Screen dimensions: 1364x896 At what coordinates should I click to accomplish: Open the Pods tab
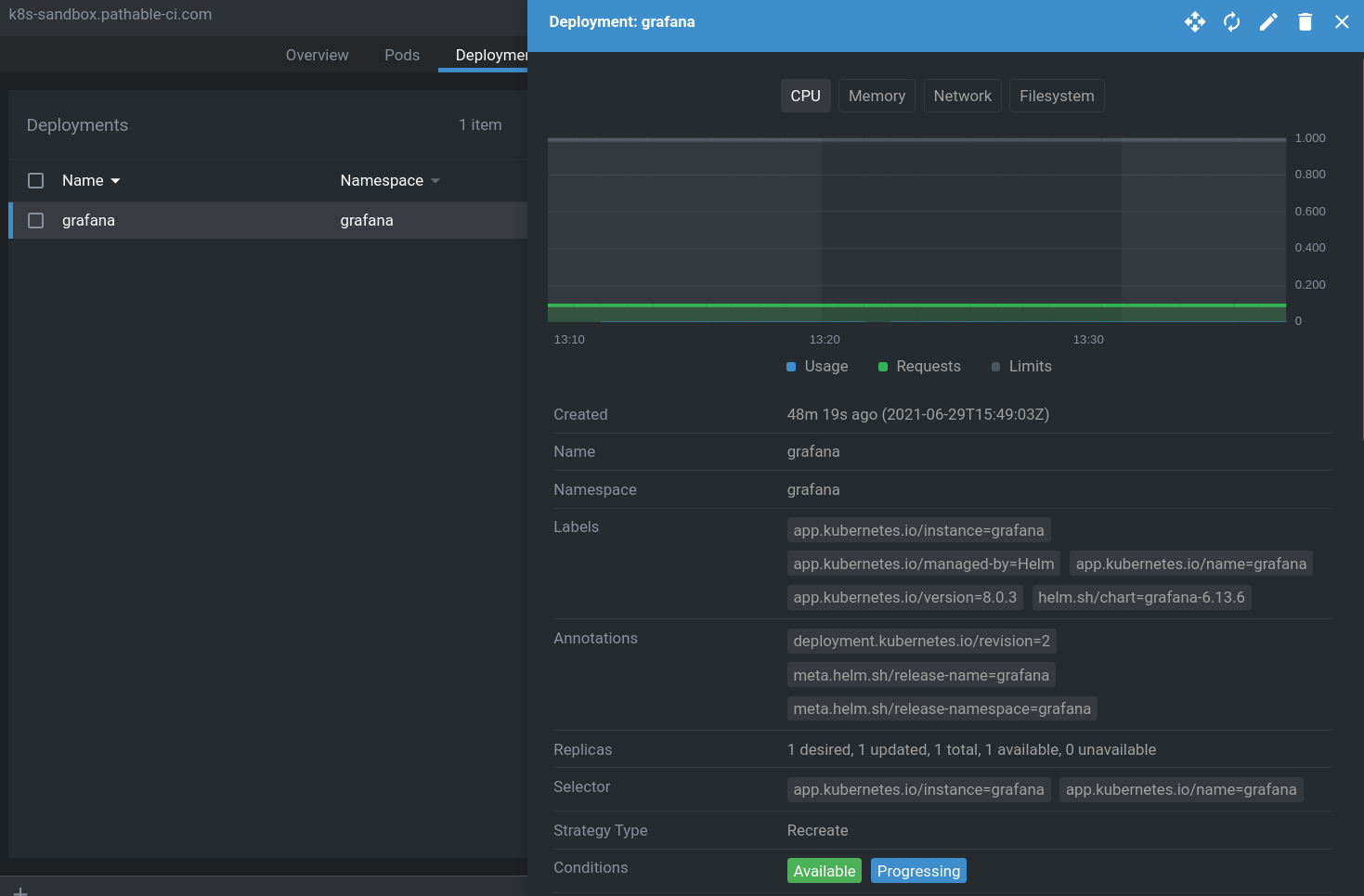coord(402,55)
